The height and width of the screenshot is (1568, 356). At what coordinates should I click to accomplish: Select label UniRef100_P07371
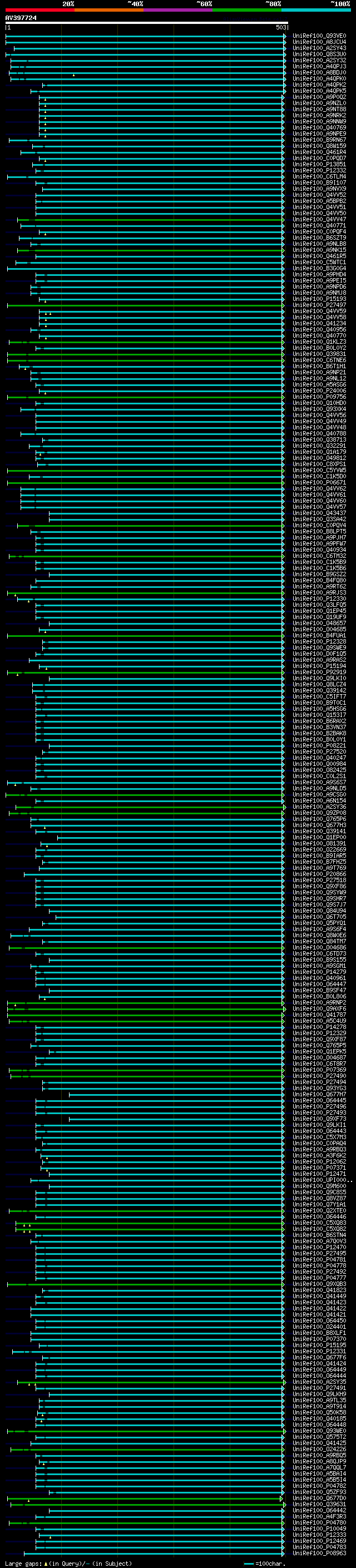319,1168
